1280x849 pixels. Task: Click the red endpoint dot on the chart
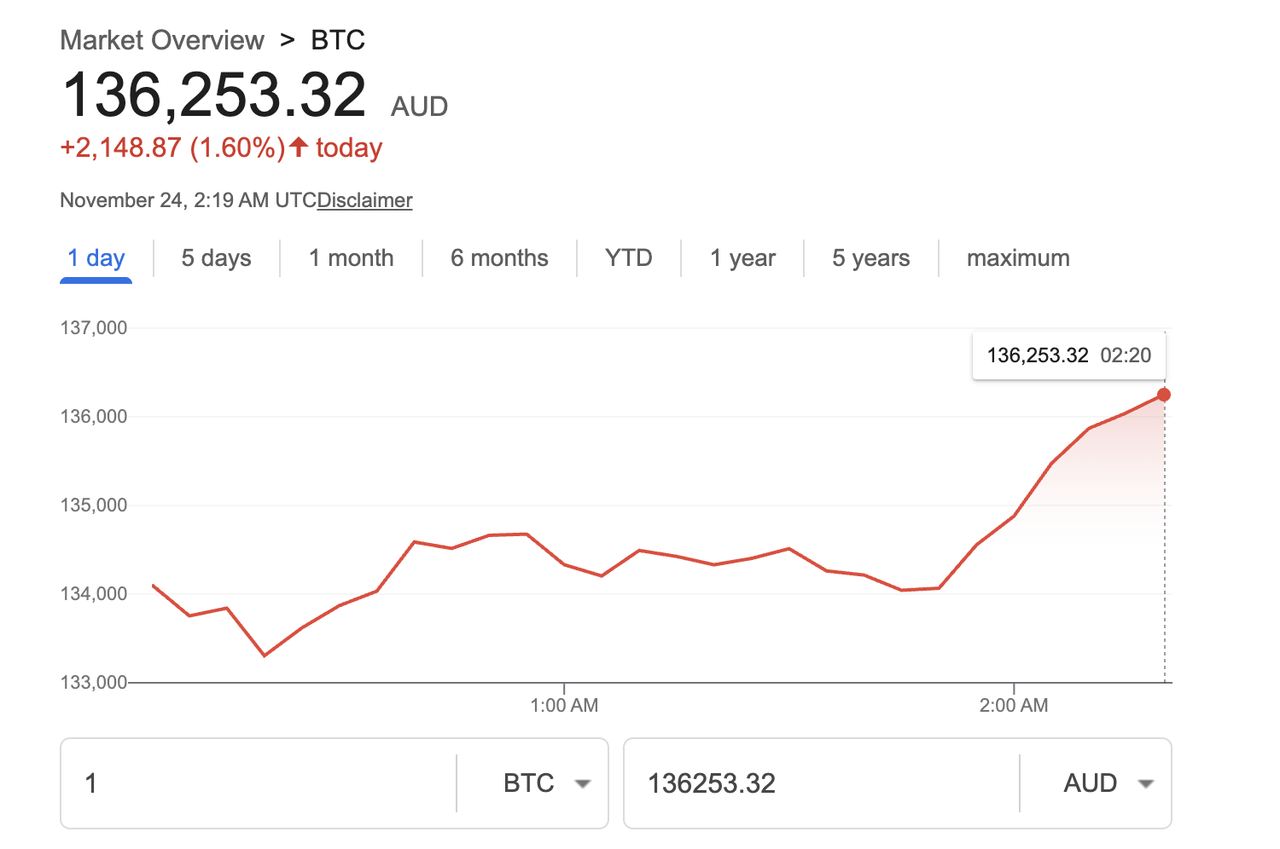click(x=1164, y=395)
